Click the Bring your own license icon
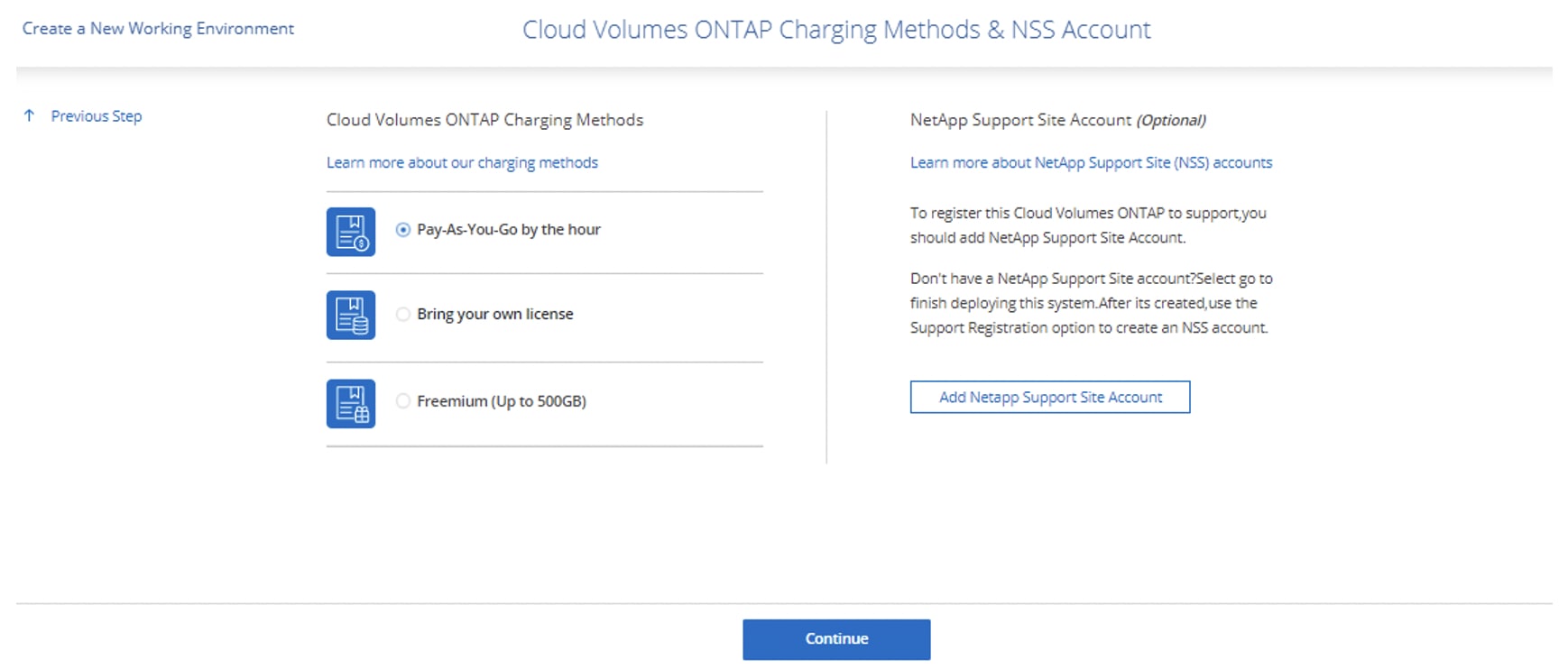1568x669 pixels. click(x=350, y=315)
